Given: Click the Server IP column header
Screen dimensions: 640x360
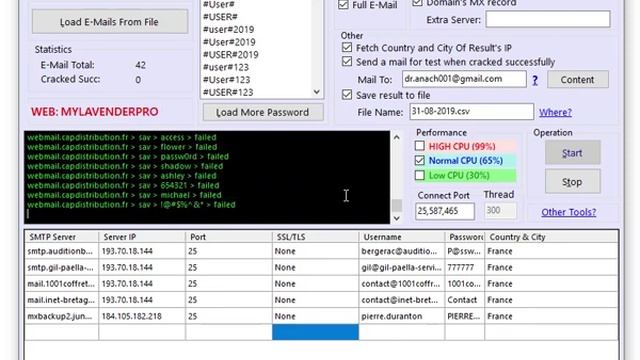Looking at the screenshot, I should coord(142,237).
